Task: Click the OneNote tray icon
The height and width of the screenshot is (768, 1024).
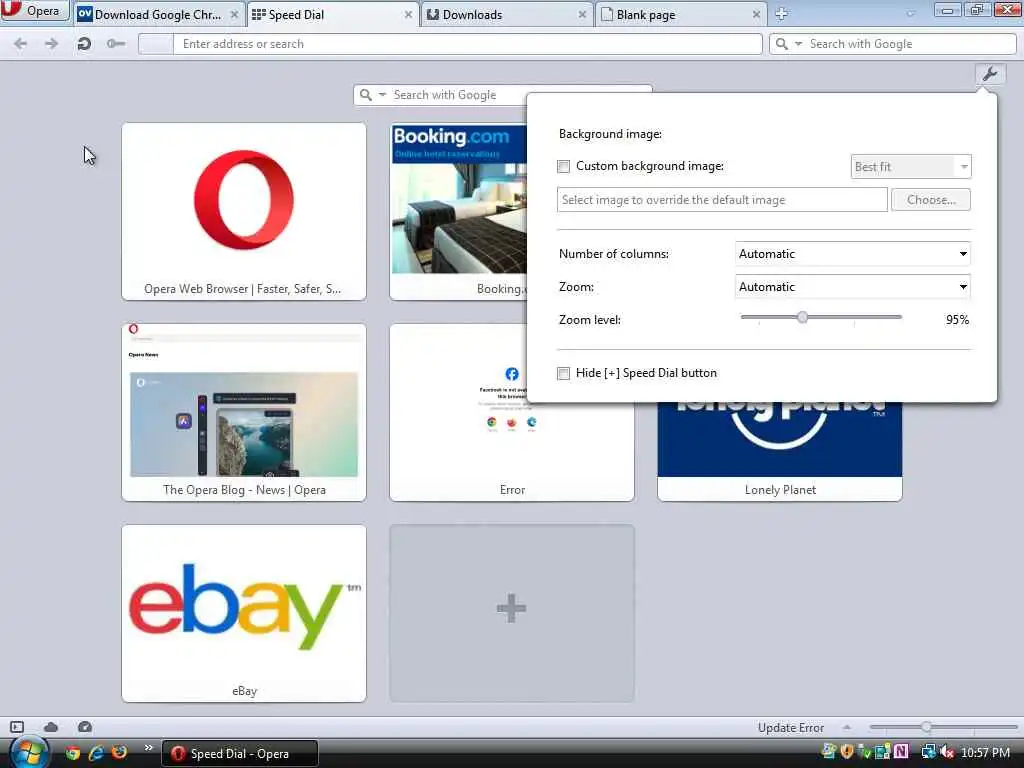Action: pyautogui.click(x=901, y=752)
